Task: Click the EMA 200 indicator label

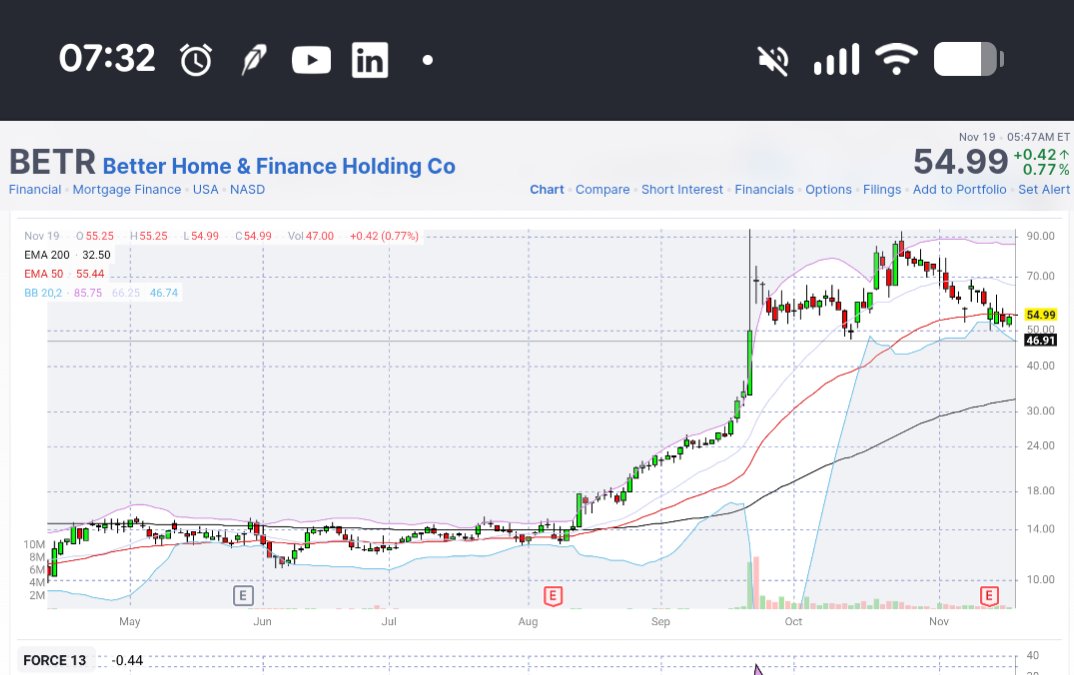Action: click(x=47, y=255)
